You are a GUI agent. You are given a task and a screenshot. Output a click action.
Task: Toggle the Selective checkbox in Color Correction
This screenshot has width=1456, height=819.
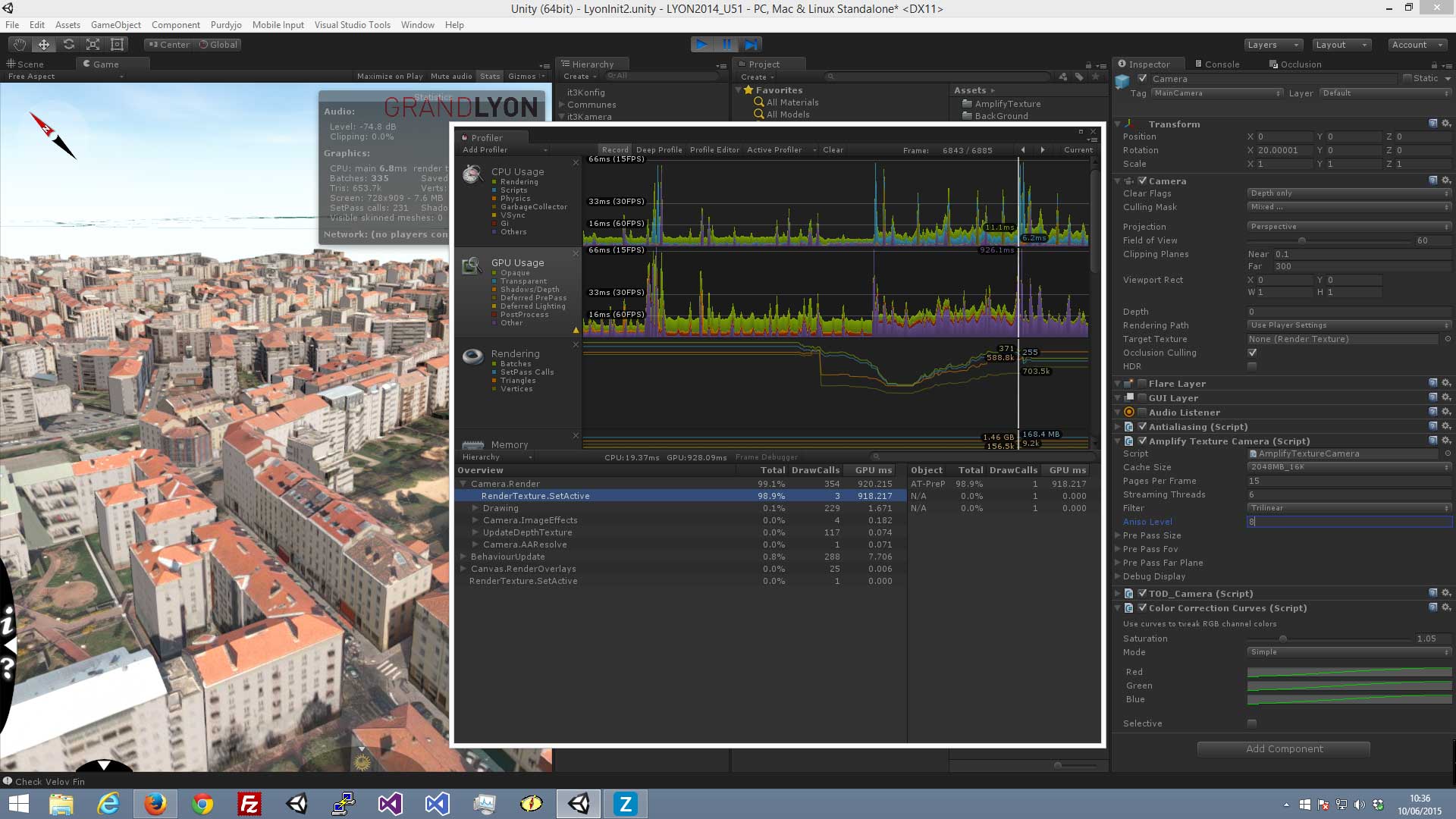coord(1253,723)
